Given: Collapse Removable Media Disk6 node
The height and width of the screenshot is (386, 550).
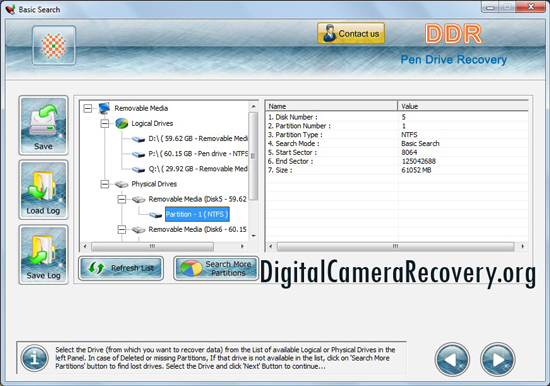Looking at the screenshot, I should point(122,229).
